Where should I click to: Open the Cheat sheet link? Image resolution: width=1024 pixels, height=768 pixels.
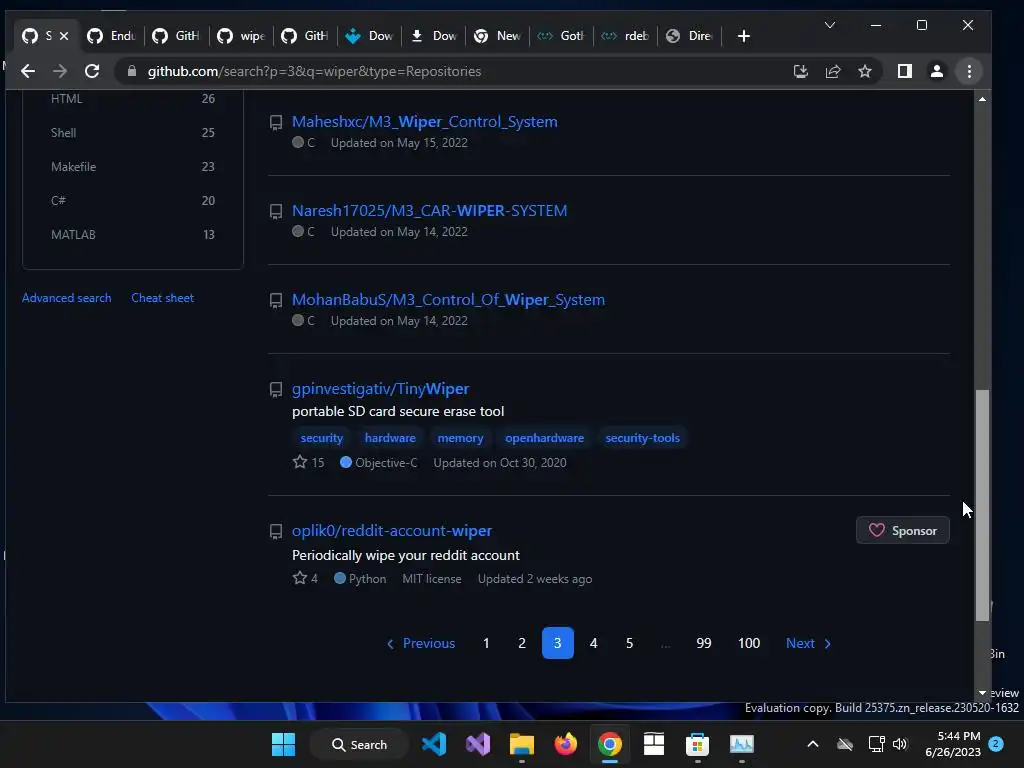tap(163, 298)
